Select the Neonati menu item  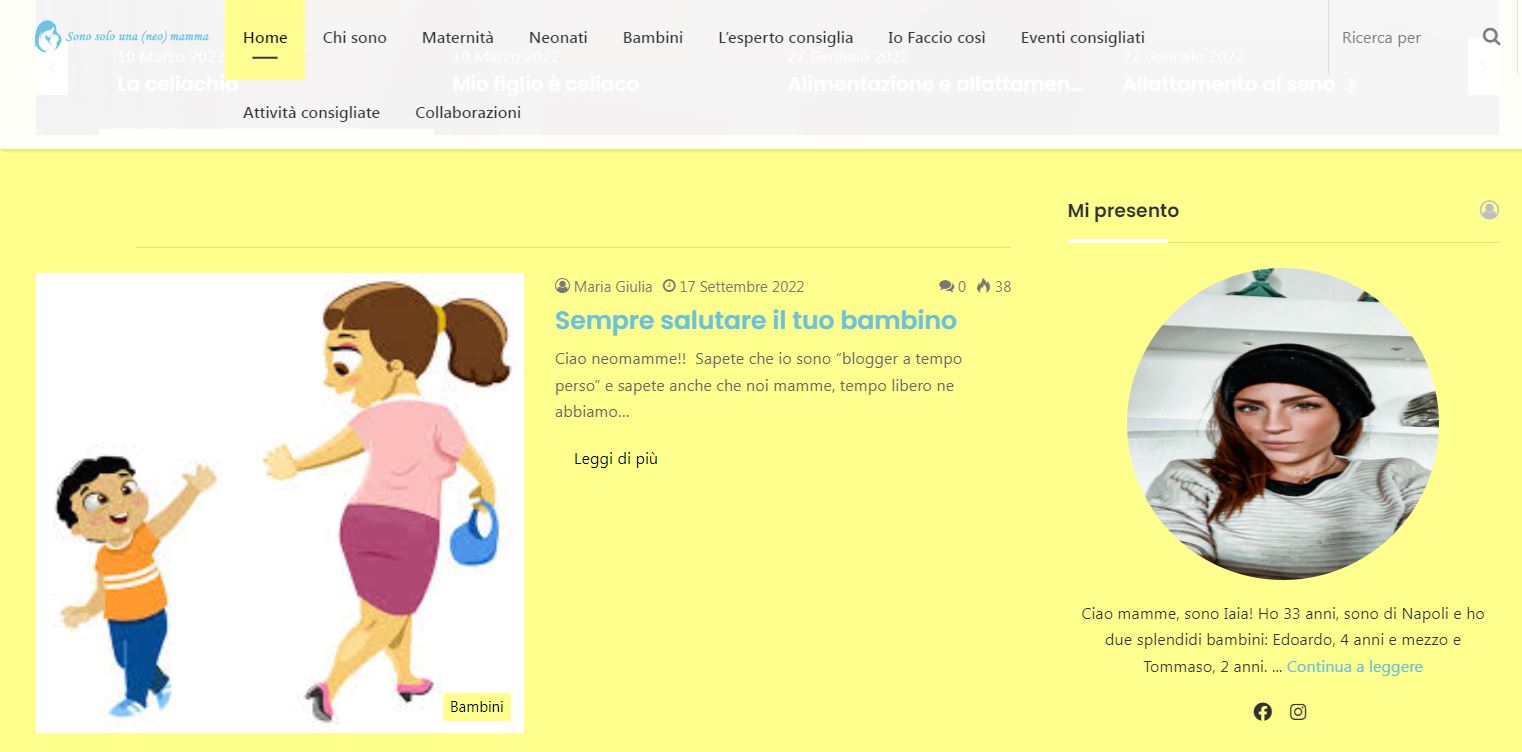(558, 38)
